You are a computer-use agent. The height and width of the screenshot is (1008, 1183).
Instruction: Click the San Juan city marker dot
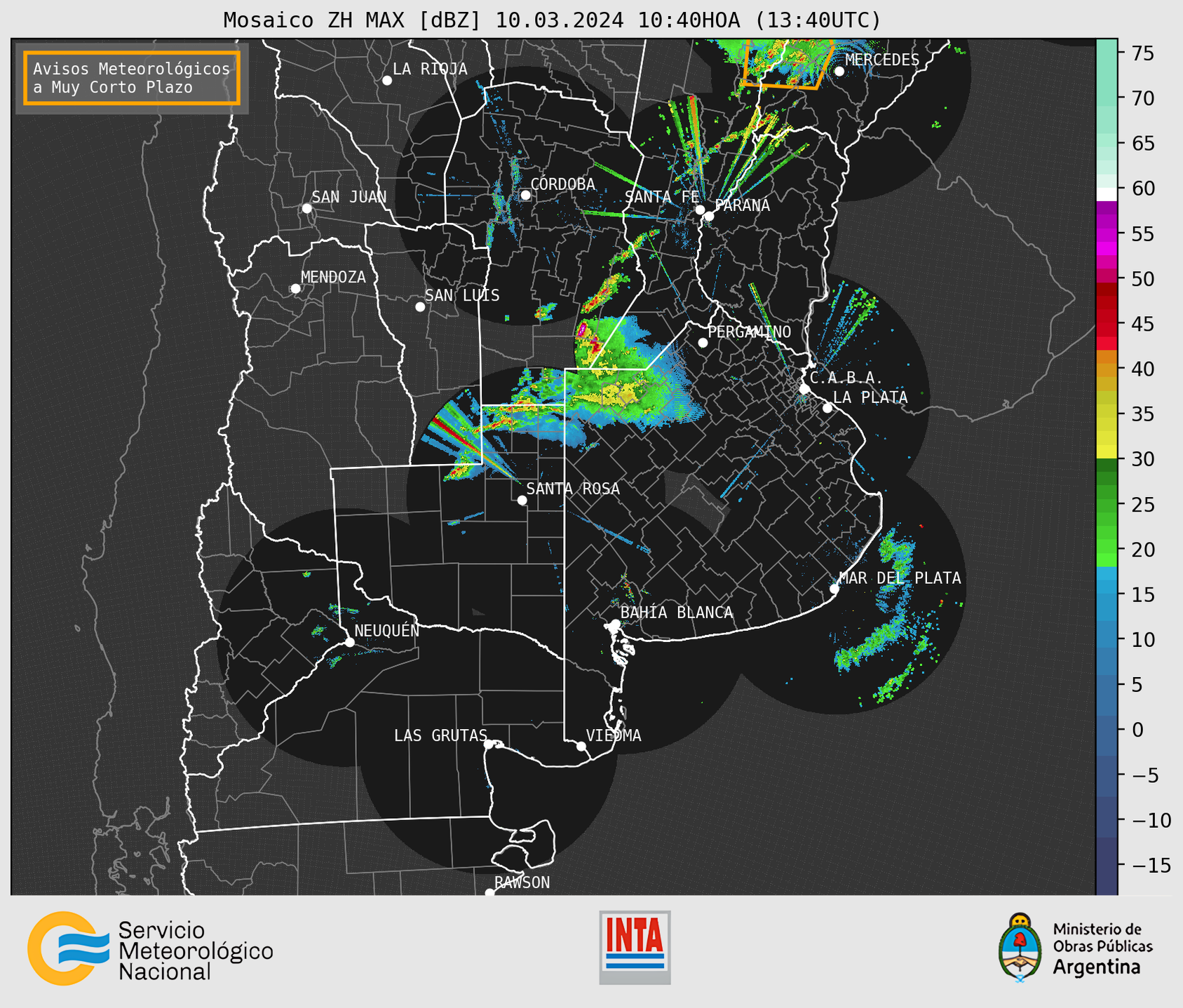click(306, 208)
